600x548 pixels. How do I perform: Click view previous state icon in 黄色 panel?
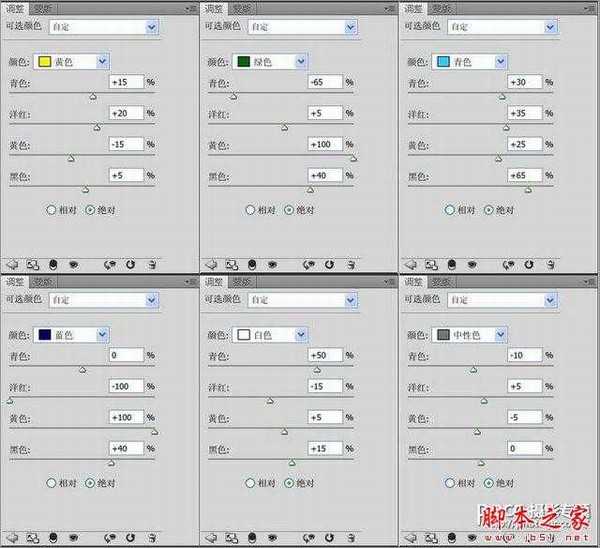[x=110, y=264]
